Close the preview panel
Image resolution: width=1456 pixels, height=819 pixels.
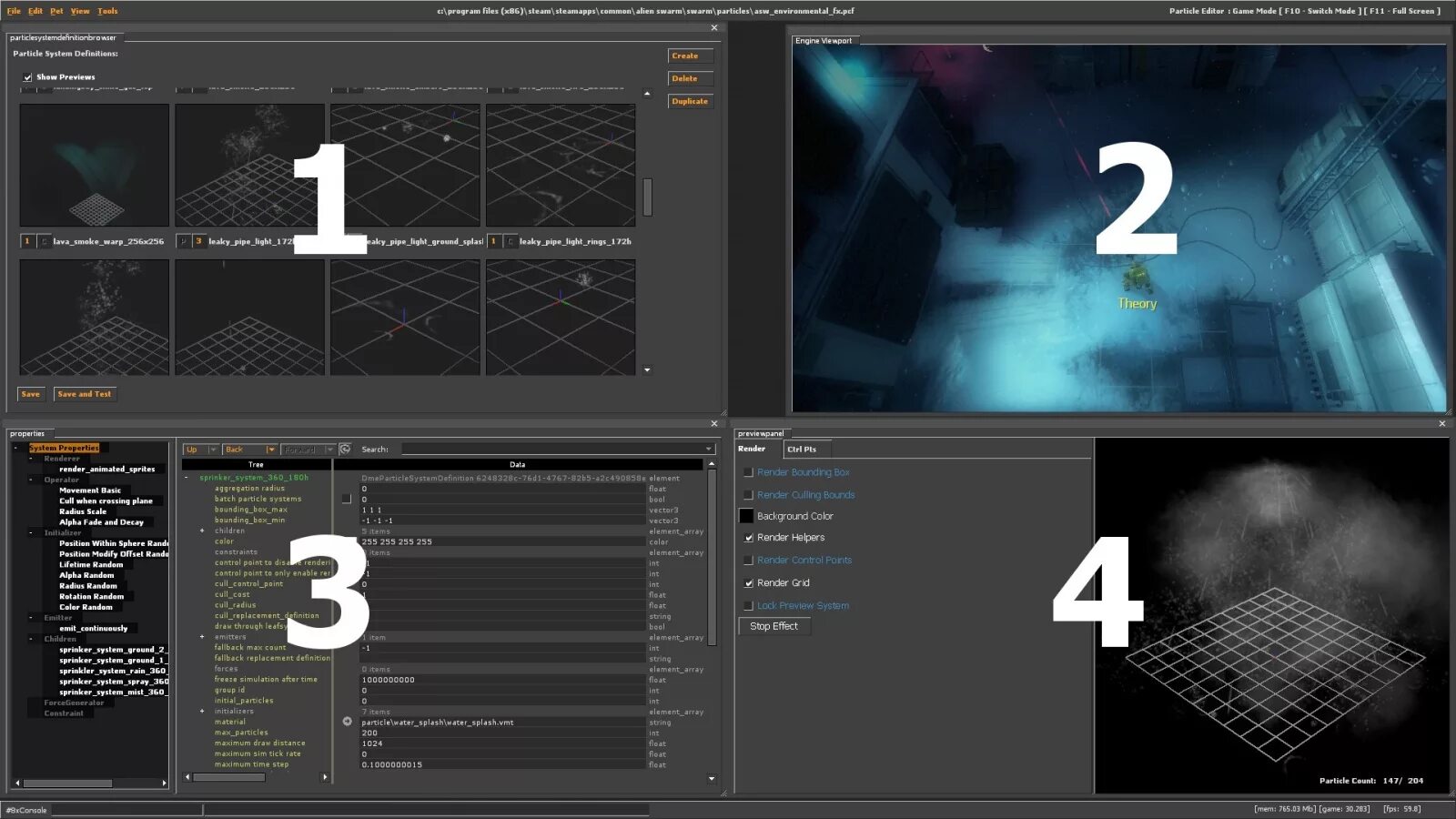point(1441,424)
